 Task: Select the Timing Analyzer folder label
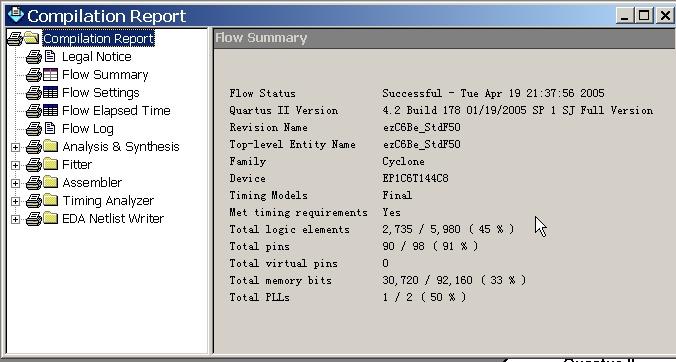tap(108, 201)
